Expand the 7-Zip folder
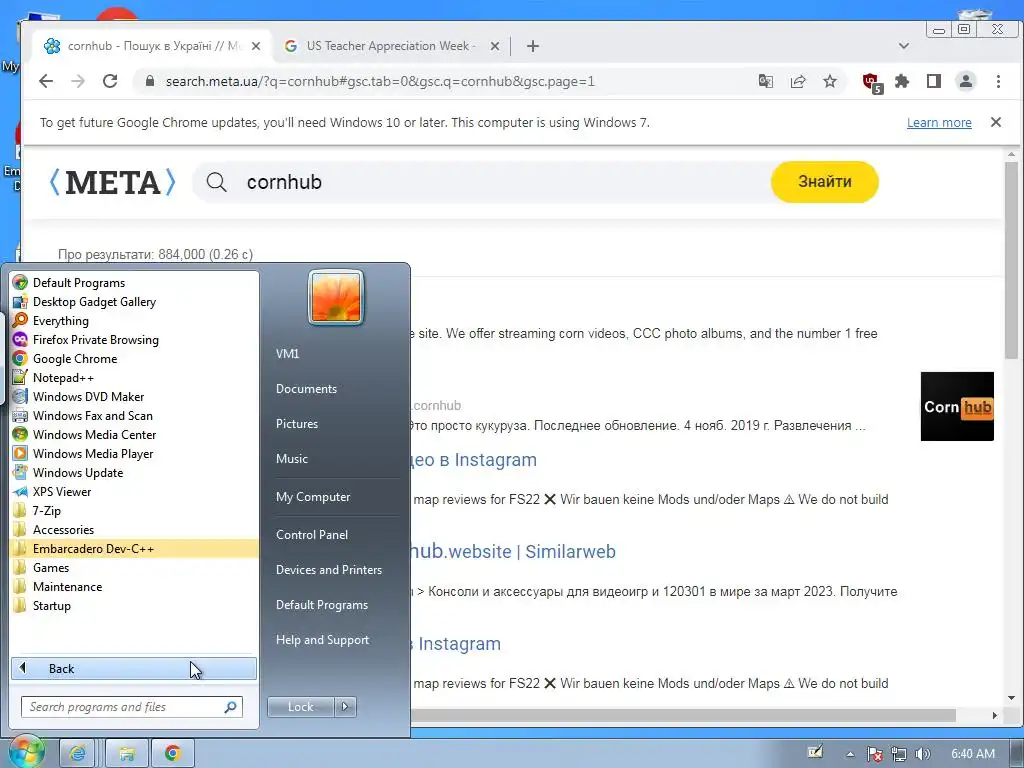This screenshot has width=1024, height=768. [x=134, y=511]
